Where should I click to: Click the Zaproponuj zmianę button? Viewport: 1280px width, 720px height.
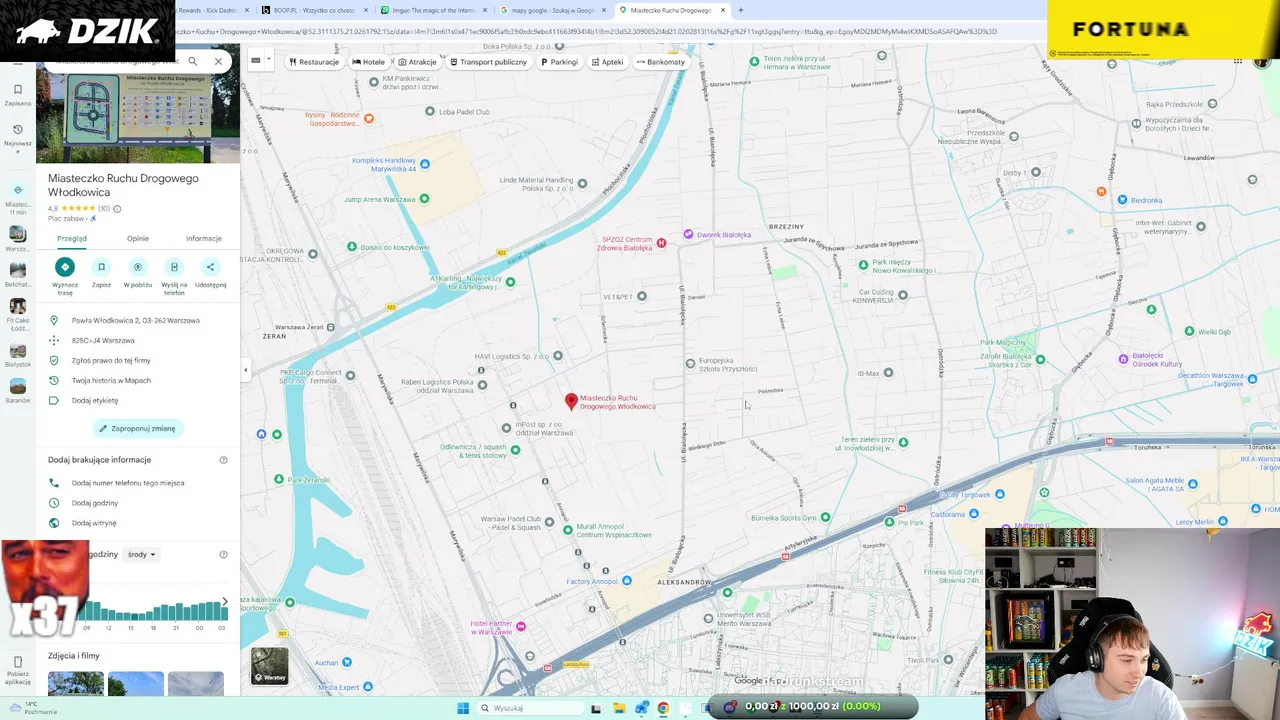(137, 428)
